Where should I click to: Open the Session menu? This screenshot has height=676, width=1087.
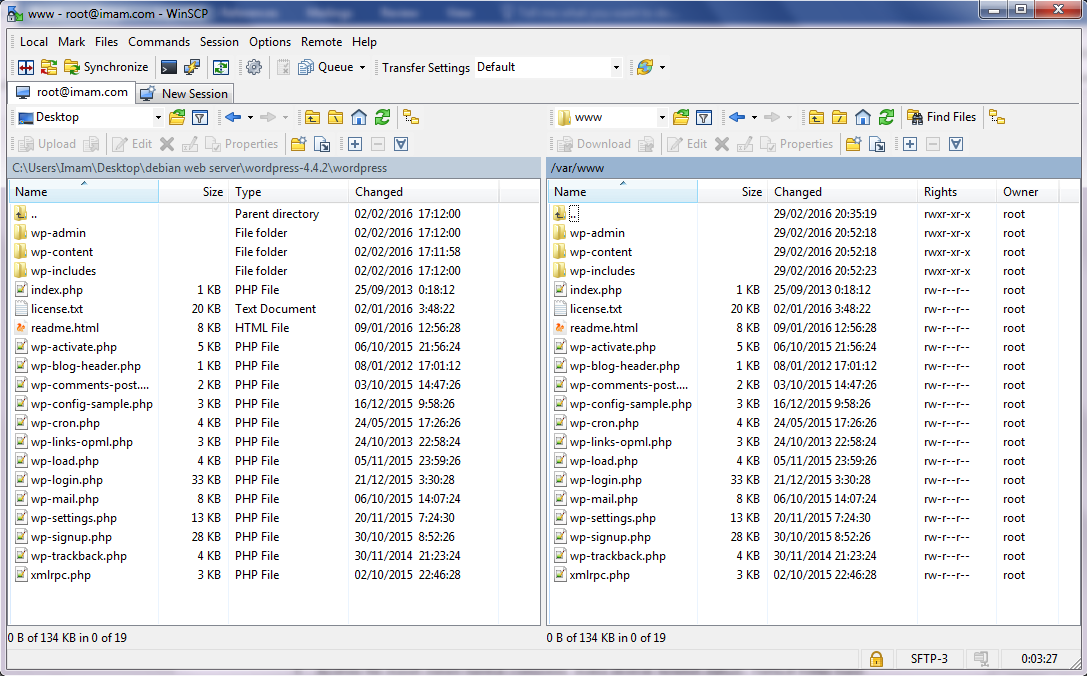[219, 42]
